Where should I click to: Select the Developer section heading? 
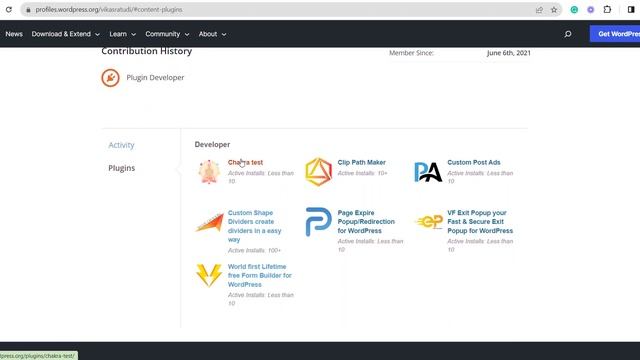(x=212, y=144)
